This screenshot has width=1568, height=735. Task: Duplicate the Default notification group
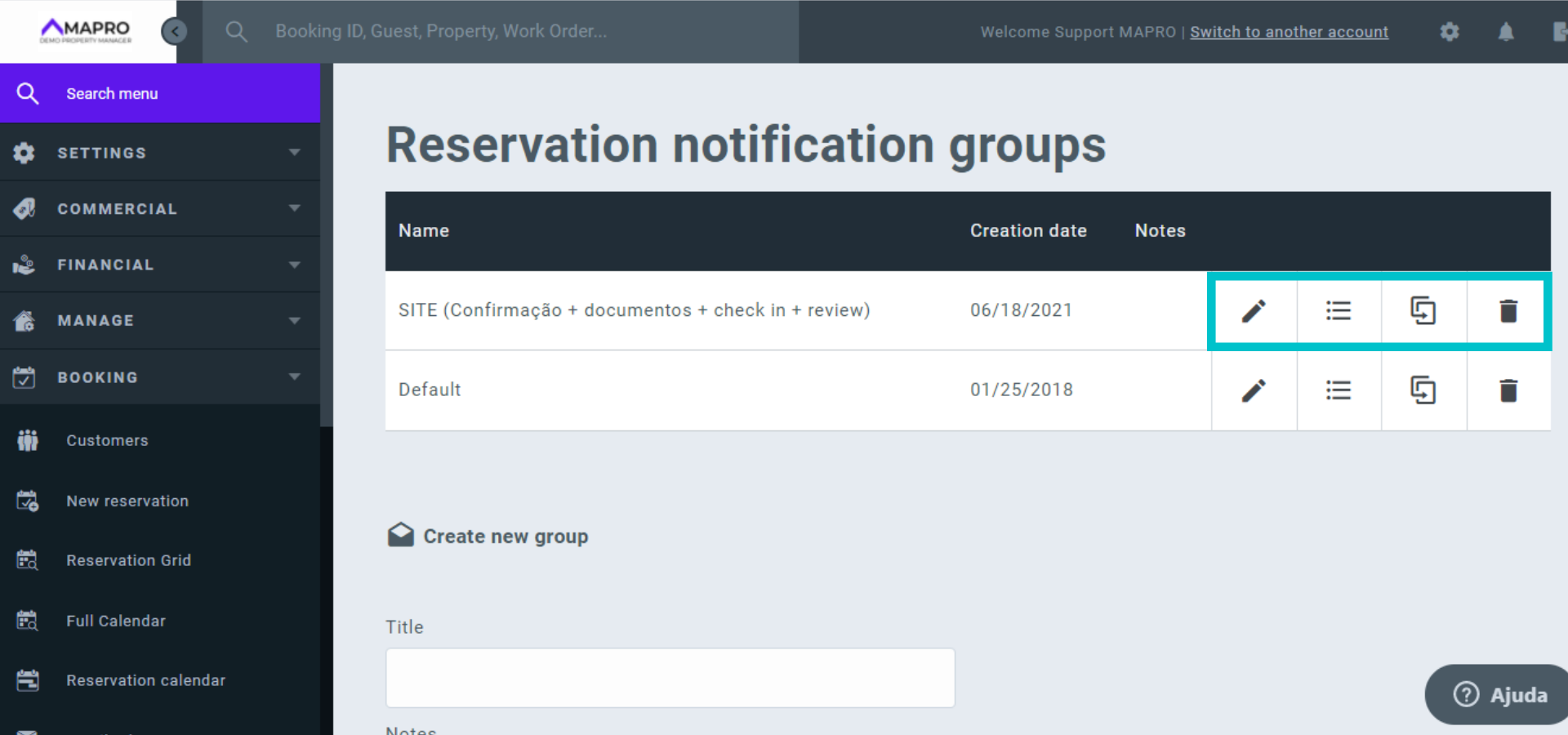click(1423, 390)
